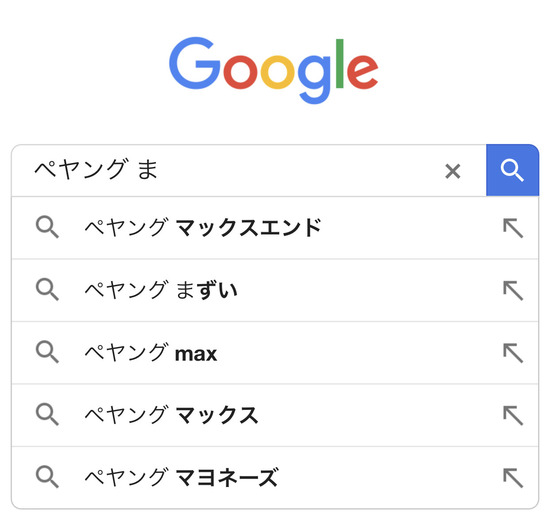The width and height of the screenshot is (550, 514).
Task: Click empty area of the search text field
Action: (x=298, y=171)
